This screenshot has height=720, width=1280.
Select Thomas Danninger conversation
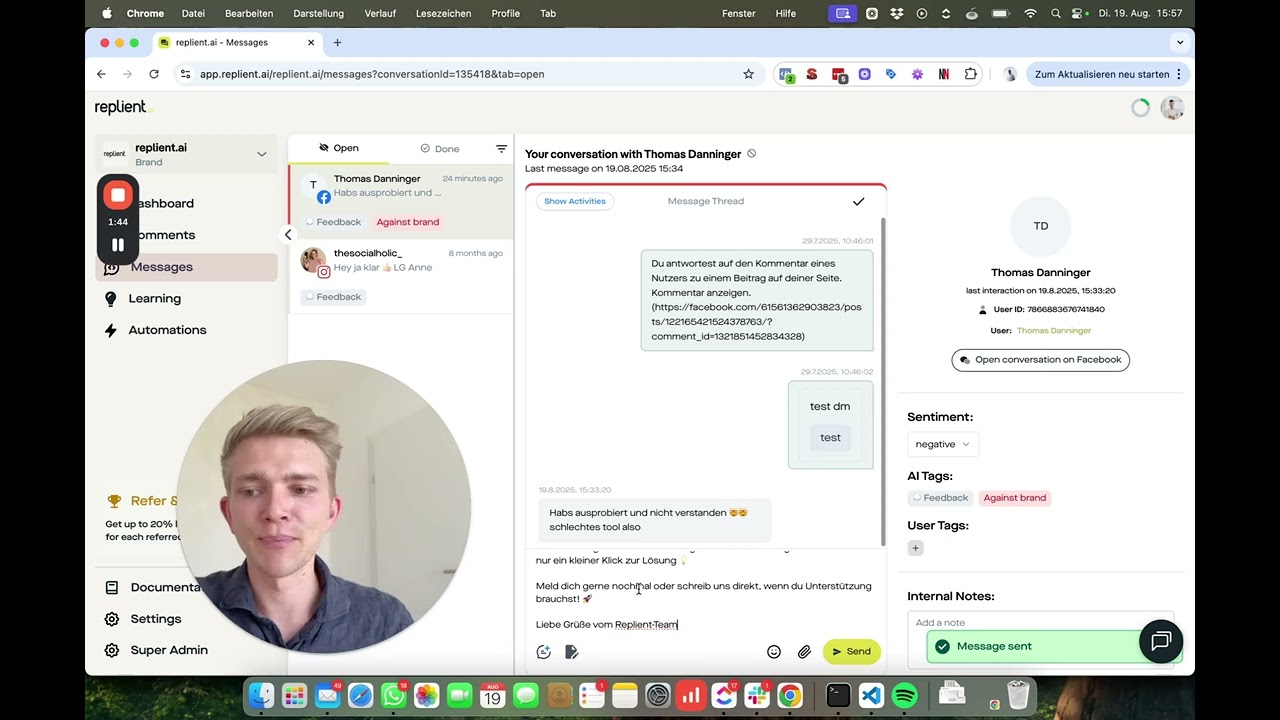click(x=401, y=202)
